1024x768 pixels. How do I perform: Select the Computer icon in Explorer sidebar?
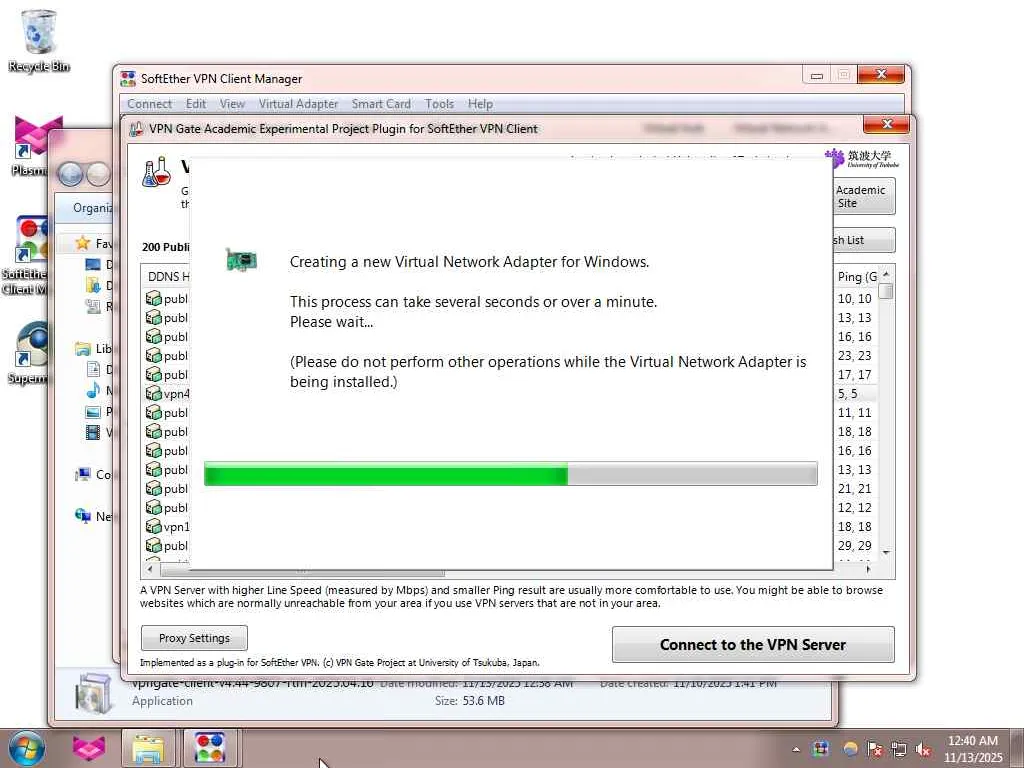82,475
